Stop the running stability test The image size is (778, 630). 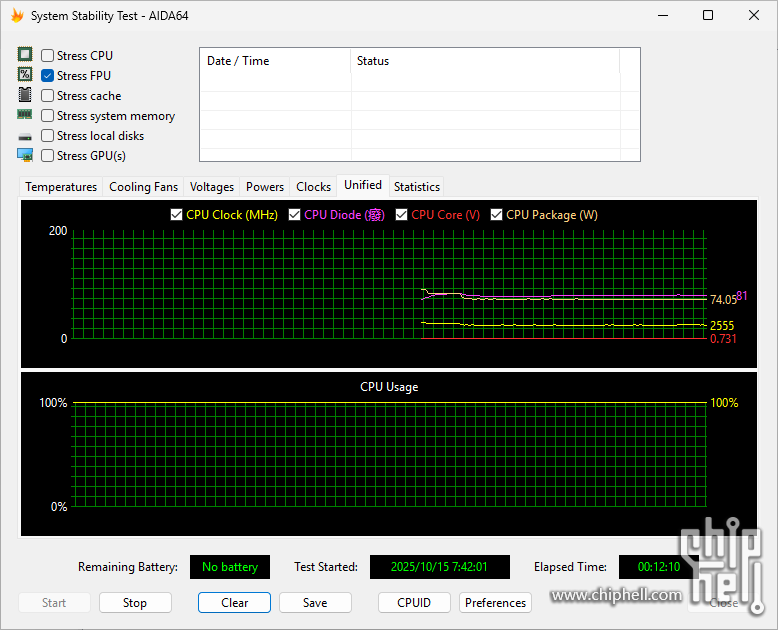pyautogui.click(x=135, y=603)
